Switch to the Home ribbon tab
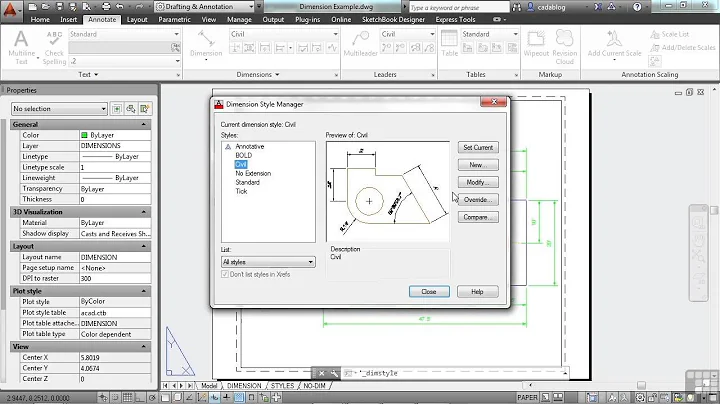Screen dimensions: 720x404 point(40,20)
